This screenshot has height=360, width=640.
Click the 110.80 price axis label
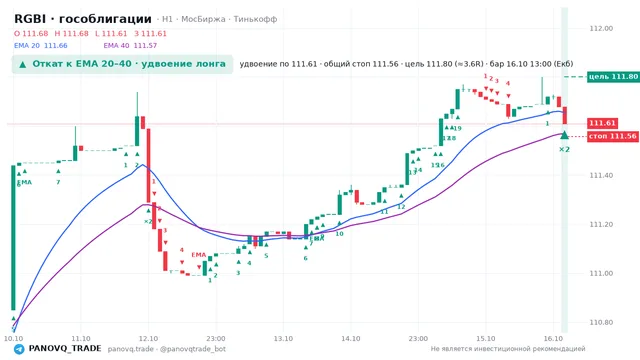pos(601,322)
